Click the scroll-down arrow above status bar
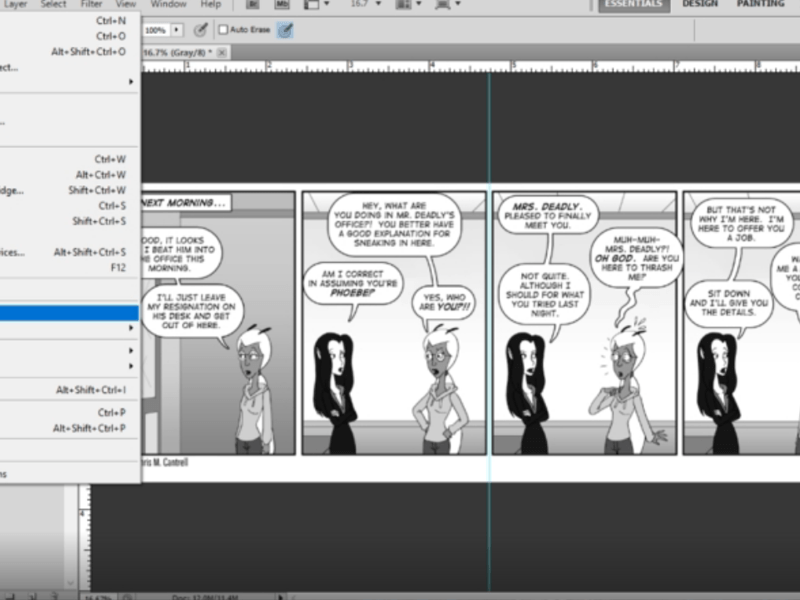 tap(70, 583)
